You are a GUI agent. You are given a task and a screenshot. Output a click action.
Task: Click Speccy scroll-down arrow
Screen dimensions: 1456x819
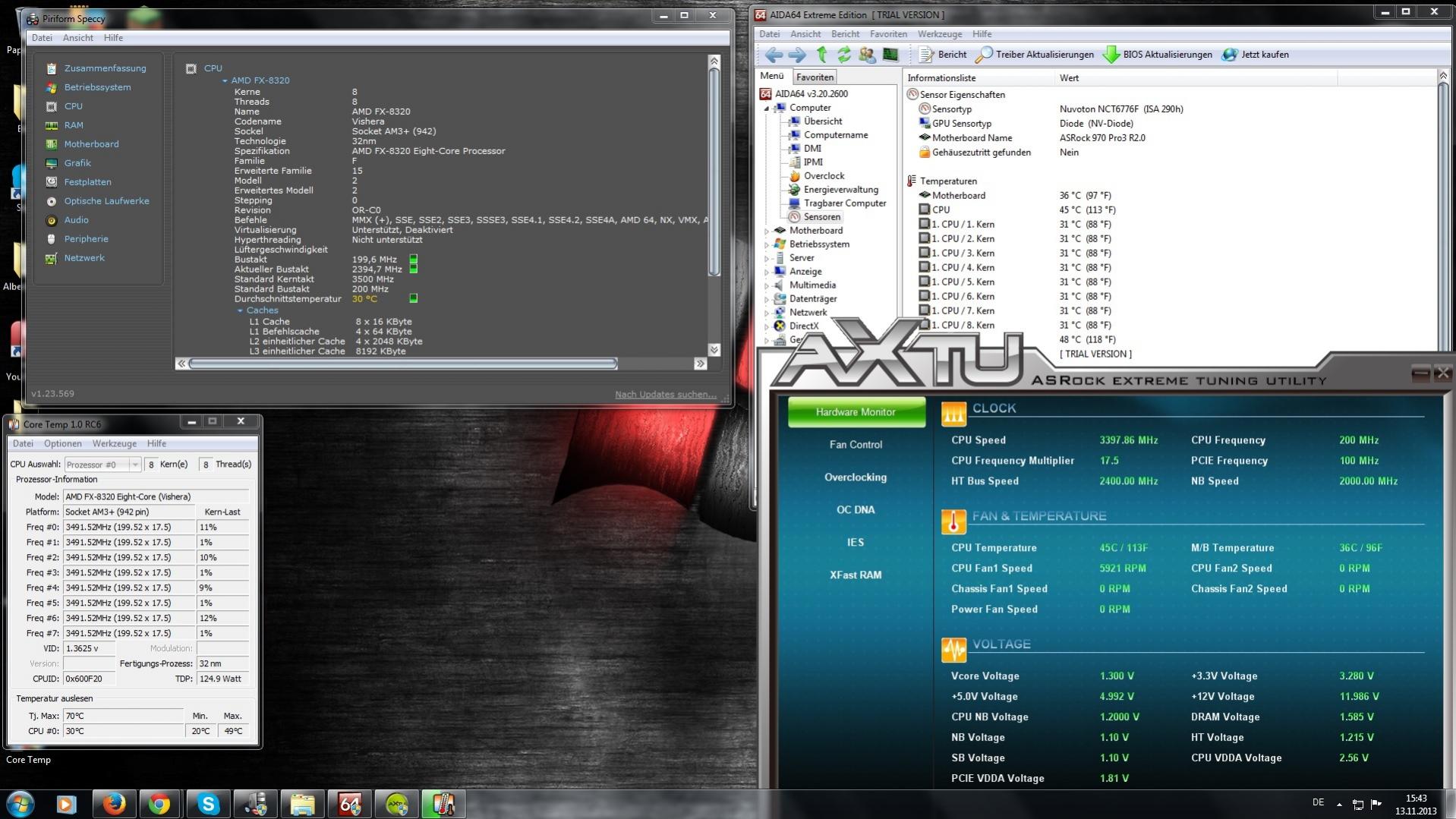(714, 350)
